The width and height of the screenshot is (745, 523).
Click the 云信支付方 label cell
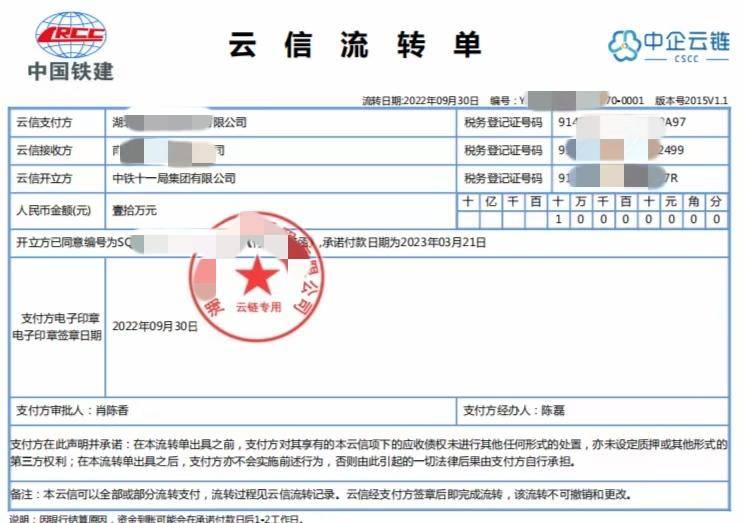pos(57,123)
